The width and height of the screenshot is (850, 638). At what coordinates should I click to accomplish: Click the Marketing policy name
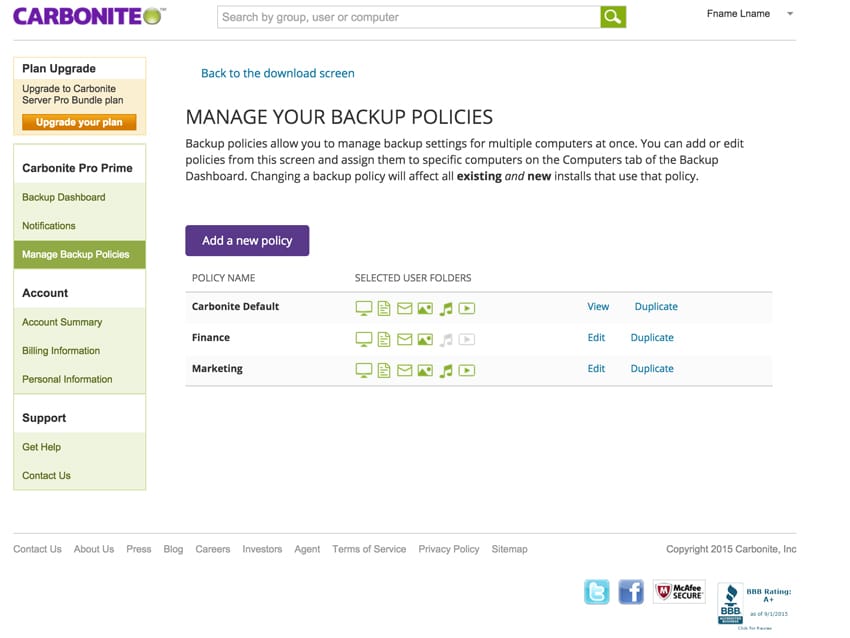[x=217, y=369]
